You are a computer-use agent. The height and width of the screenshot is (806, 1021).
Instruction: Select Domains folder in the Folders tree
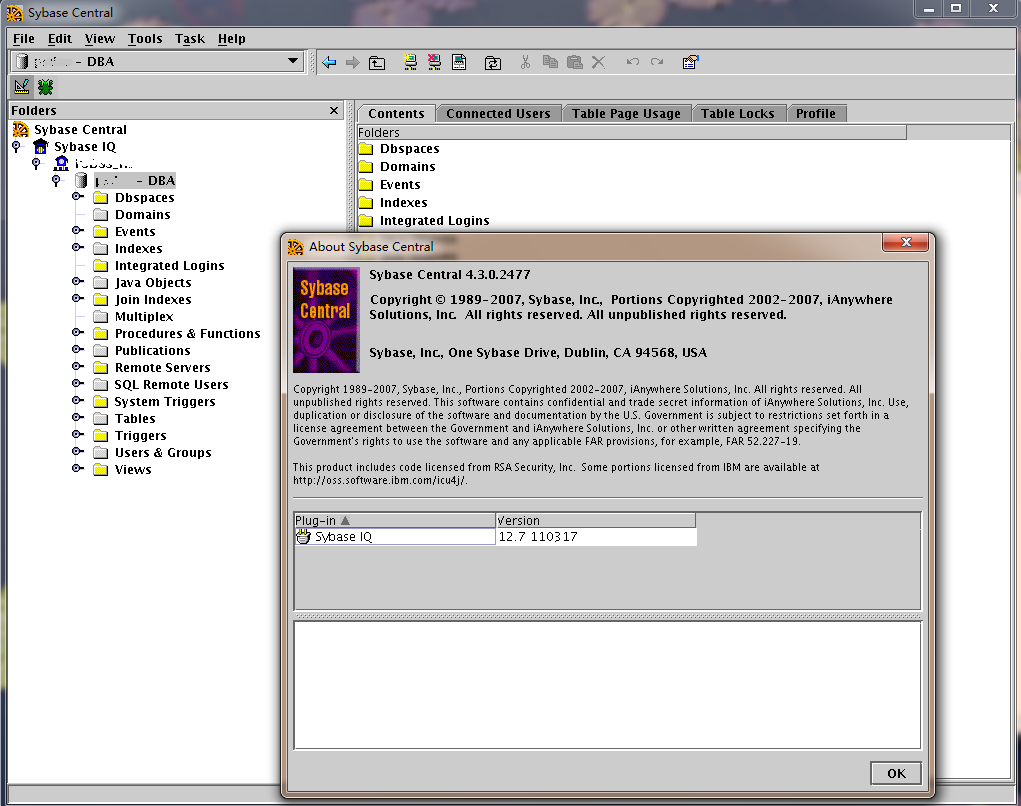(143, 214)
